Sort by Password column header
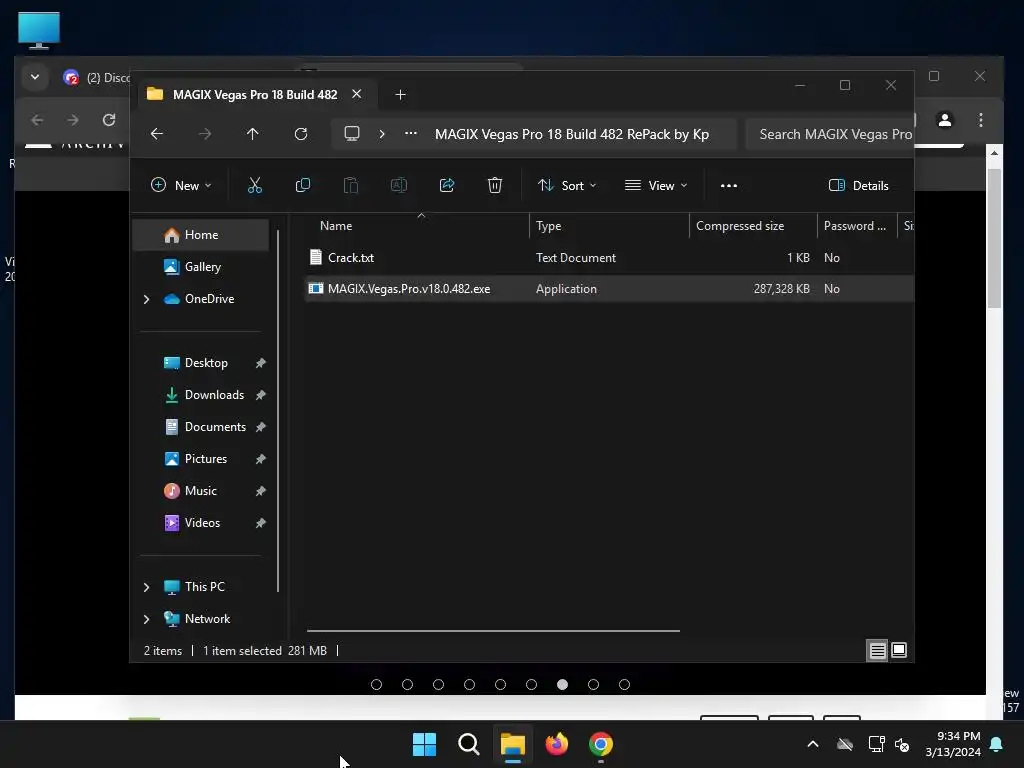 (x=857, y=226)
